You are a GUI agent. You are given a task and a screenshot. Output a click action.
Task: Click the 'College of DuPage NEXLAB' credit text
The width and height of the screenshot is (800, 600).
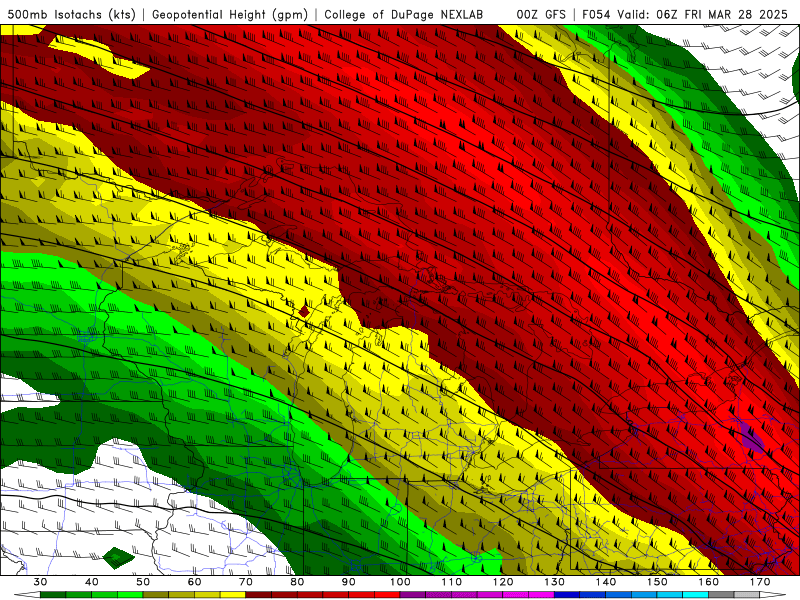click(x=403, y=15)
